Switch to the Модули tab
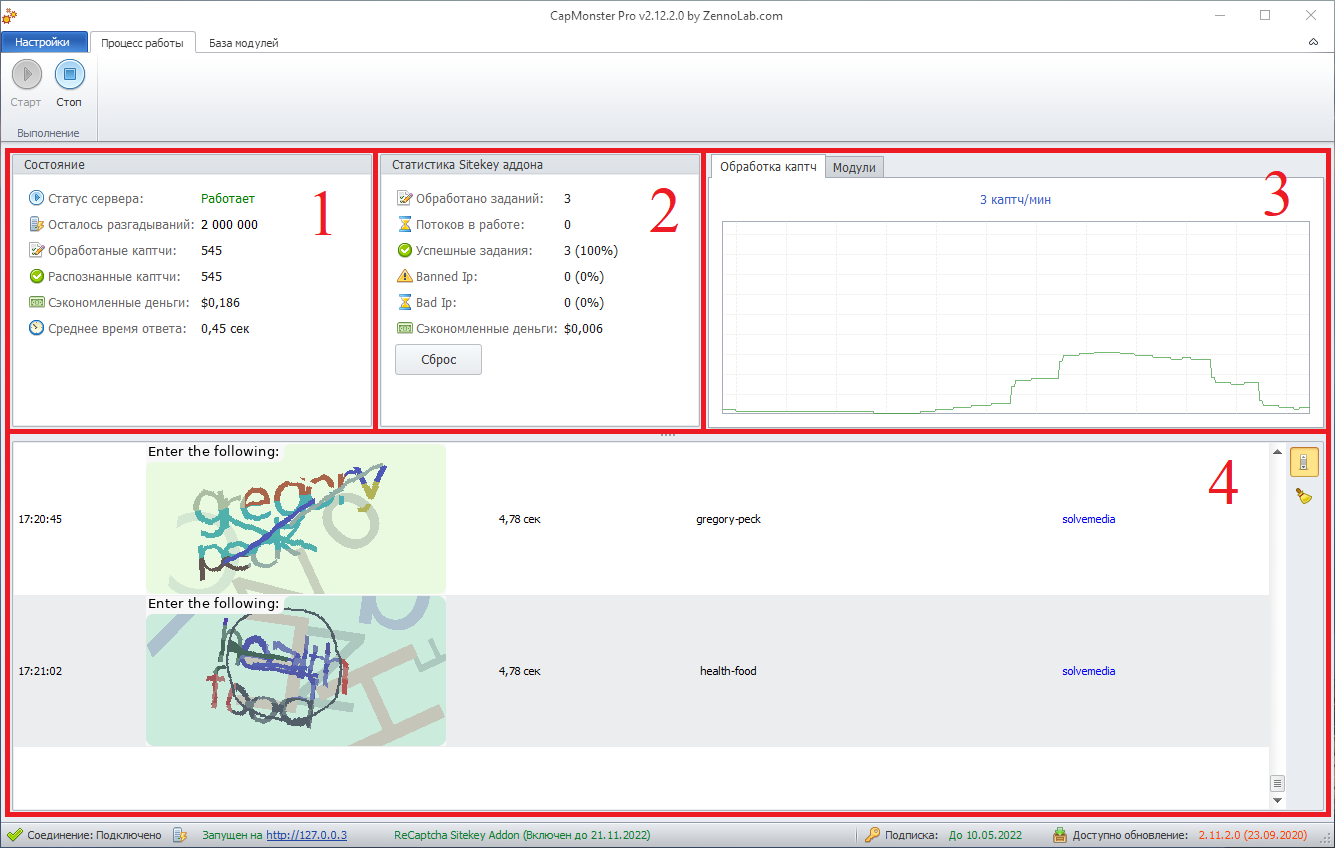This screenshot has width=1335, height=848. pyautogui.click(x=854, y=167)
